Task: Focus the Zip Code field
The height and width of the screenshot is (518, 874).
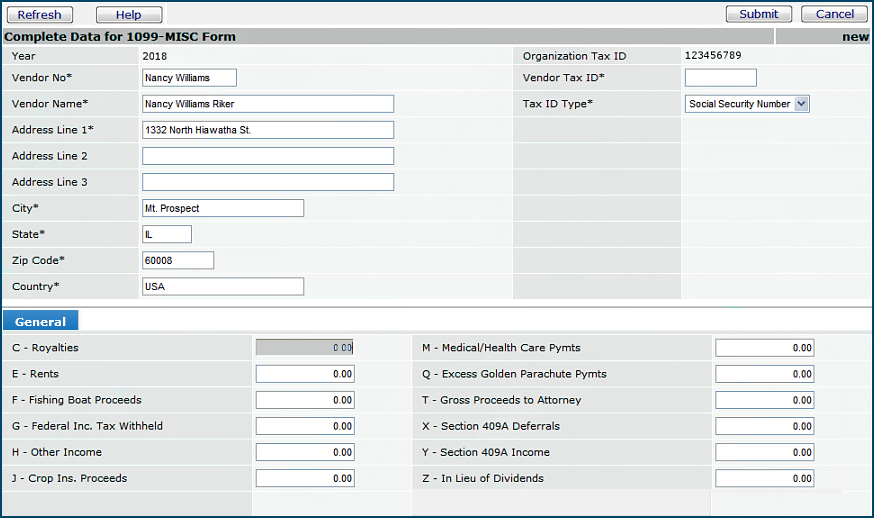Action: [178, 260]
